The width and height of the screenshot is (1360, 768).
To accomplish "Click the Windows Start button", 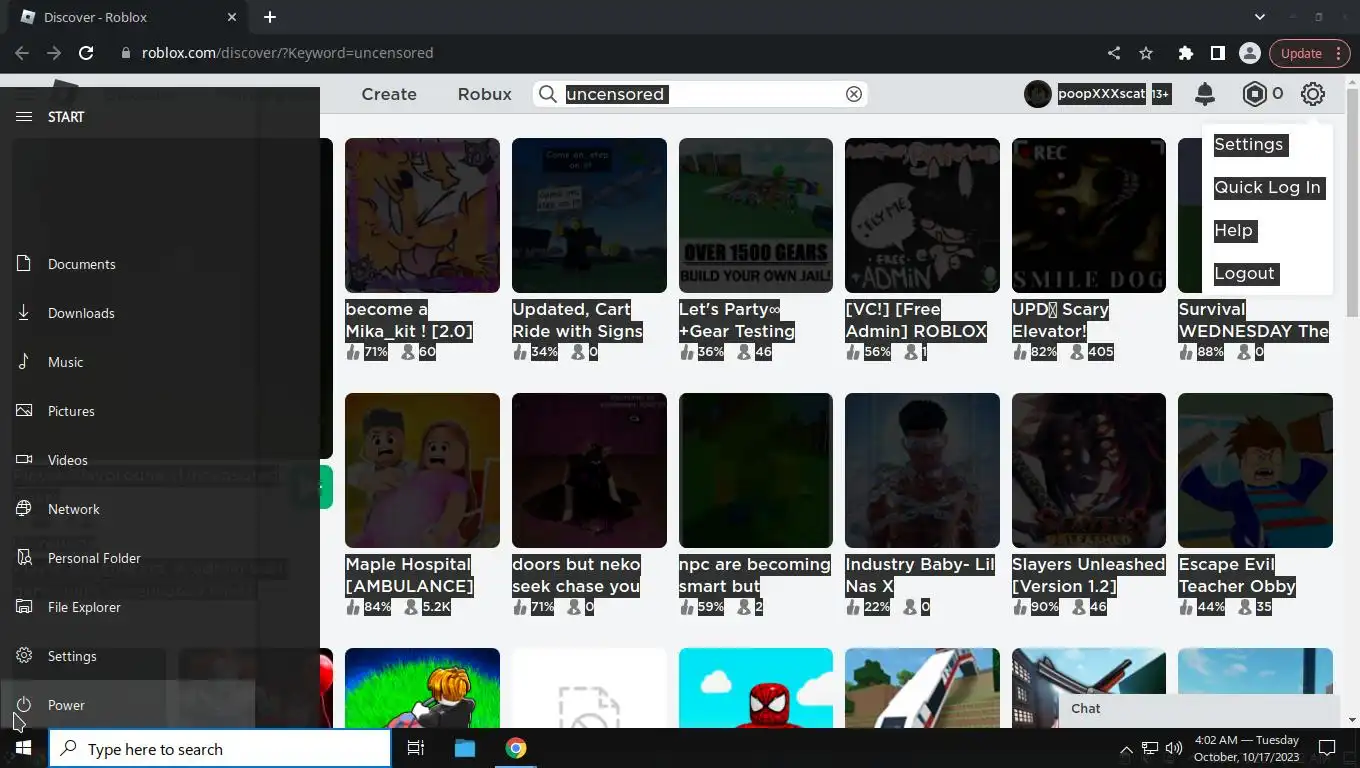I will 24,748.
